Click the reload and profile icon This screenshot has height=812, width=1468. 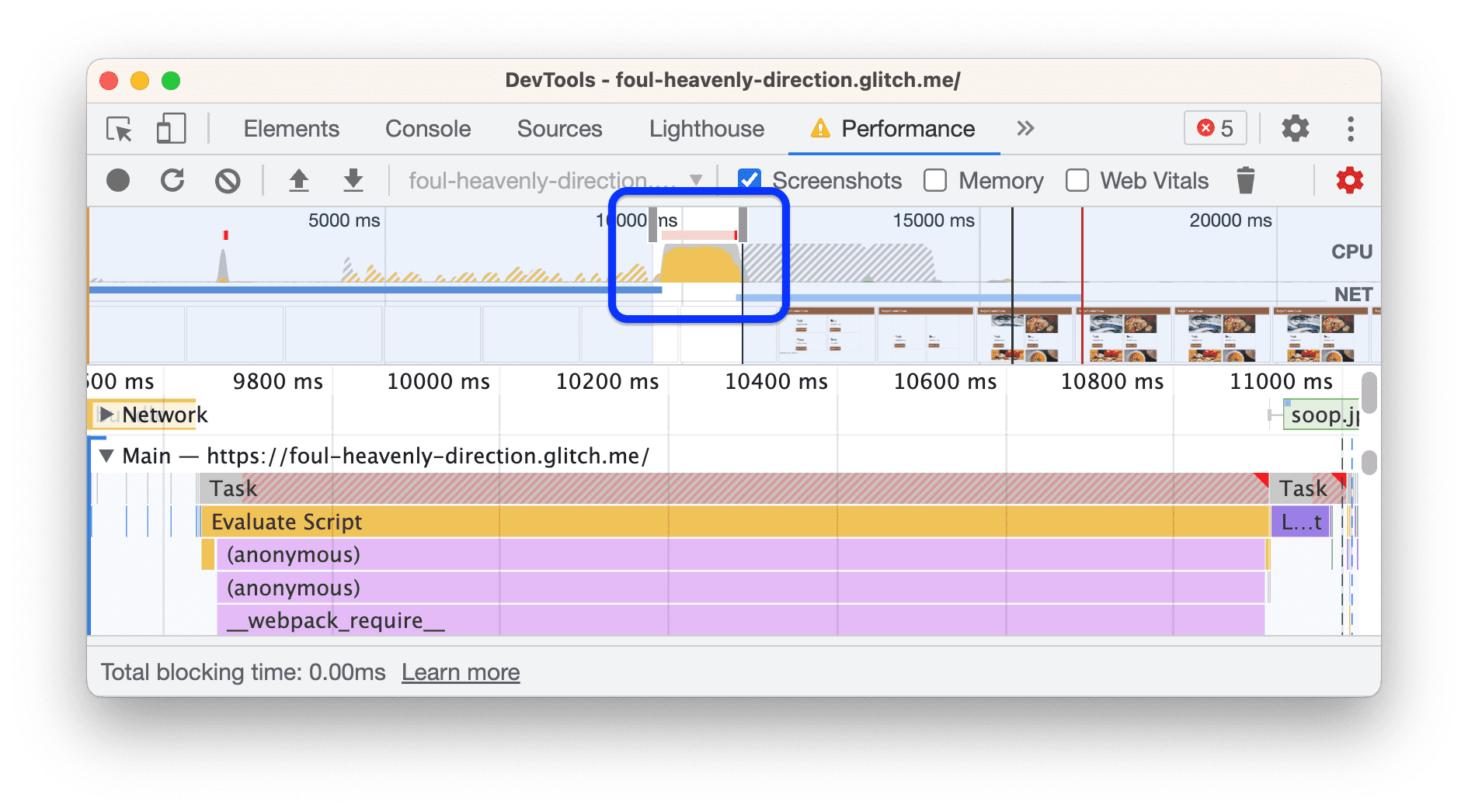point(172,181)
